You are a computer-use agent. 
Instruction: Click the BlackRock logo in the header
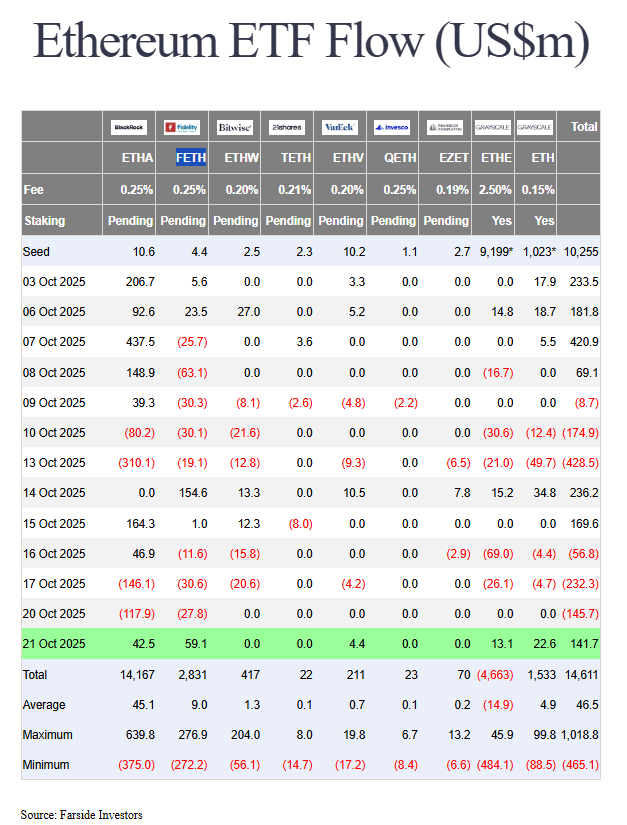point(130,127)
